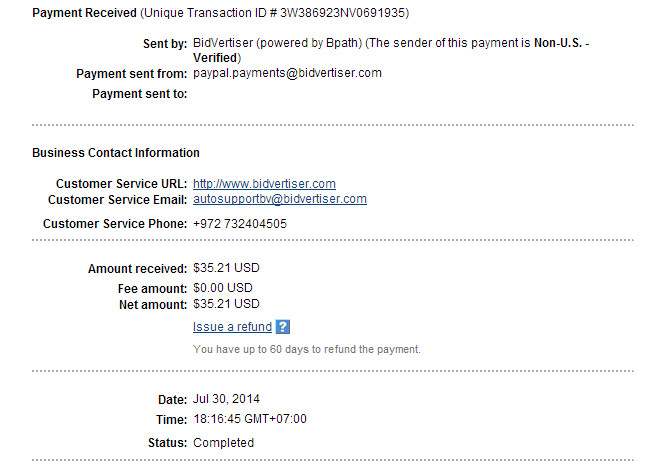Click the Customer Service URL label
Viewport: 664px width, 466px height.
tap(121, 184)
